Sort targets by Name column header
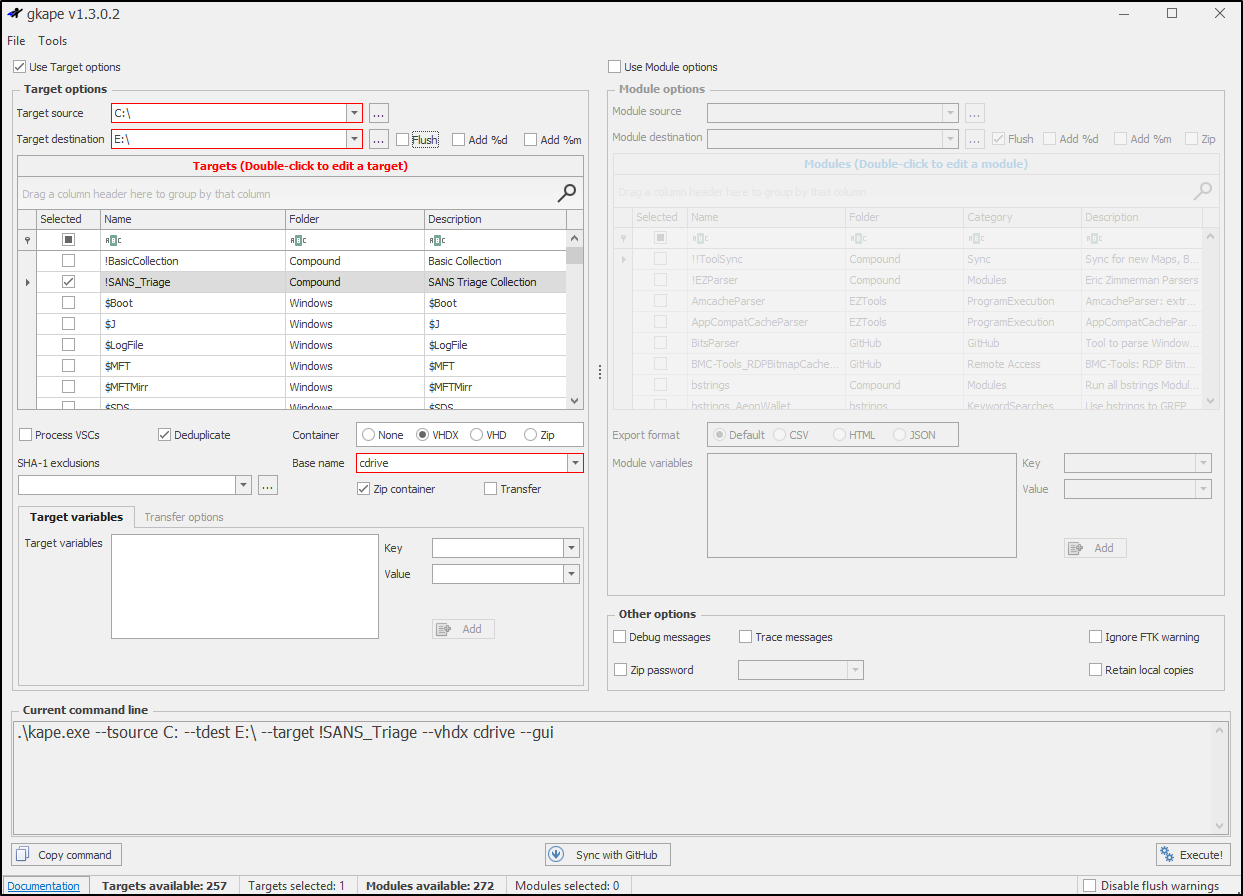Image resolution: width=1243 pixels, height=896 pixels. pos(192,219)
